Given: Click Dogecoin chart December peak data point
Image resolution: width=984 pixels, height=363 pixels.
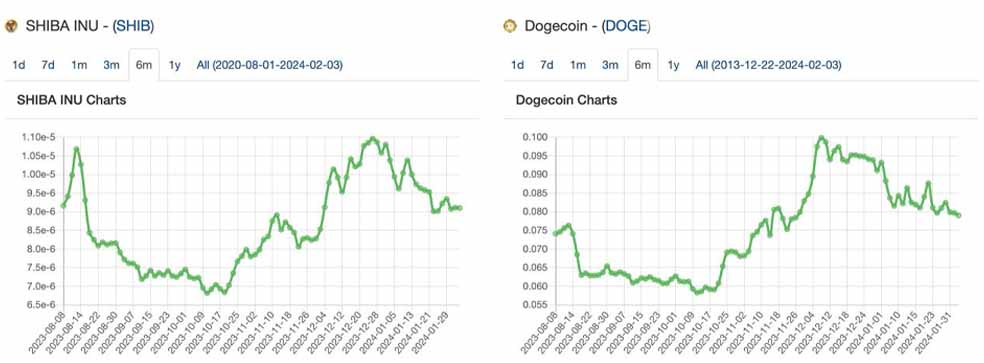Looking at the screenshot, I should tap(821, 138).
